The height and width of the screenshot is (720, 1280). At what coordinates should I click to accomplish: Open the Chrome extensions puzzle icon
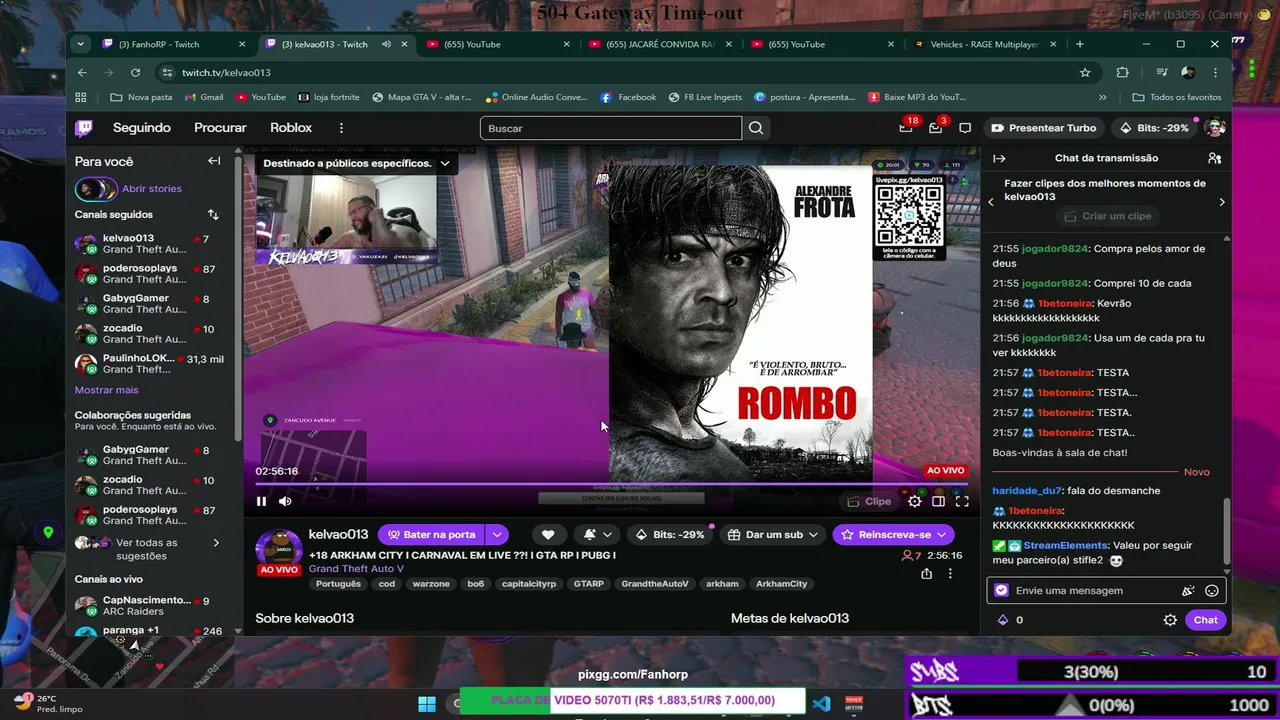click(x=1122, y=73)
